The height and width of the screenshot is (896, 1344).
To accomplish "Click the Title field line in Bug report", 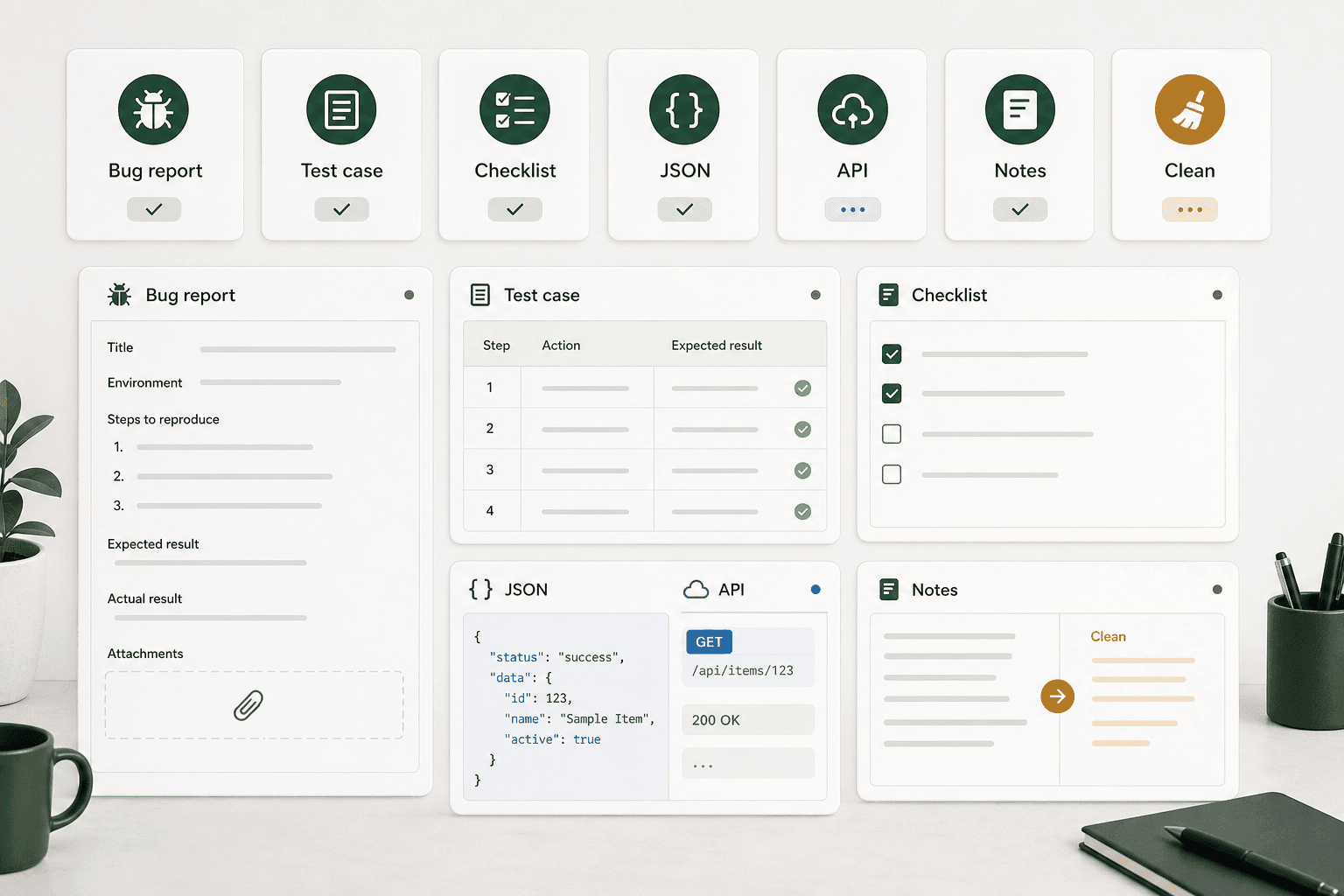I will [x=297, y=349].
